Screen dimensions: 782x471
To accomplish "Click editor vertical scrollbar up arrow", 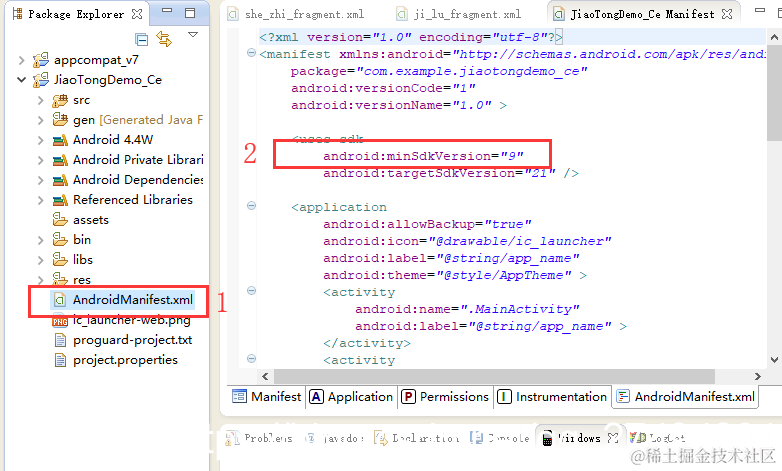I will tap(774, 37).
